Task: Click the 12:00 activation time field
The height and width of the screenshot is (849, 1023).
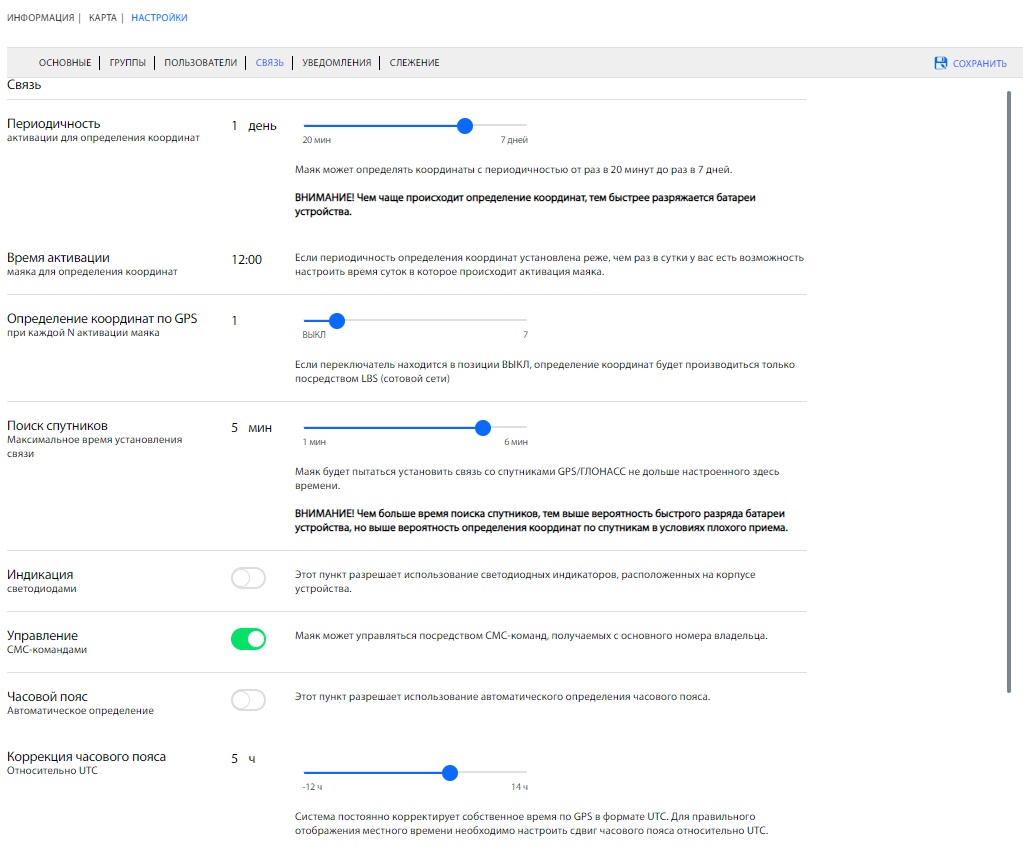Action: coord(246,260)
